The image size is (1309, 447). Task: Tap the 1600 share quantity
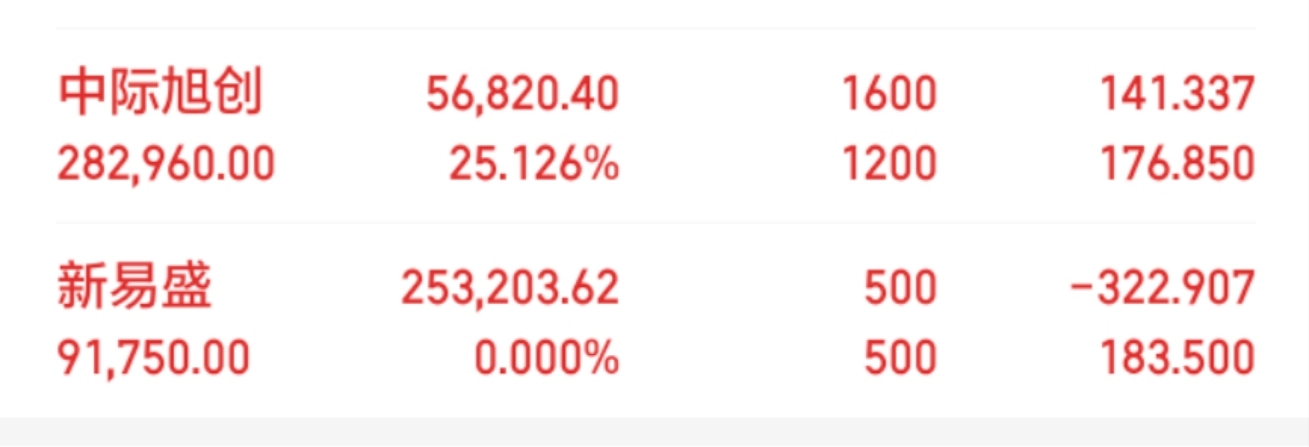pos(888,95)
